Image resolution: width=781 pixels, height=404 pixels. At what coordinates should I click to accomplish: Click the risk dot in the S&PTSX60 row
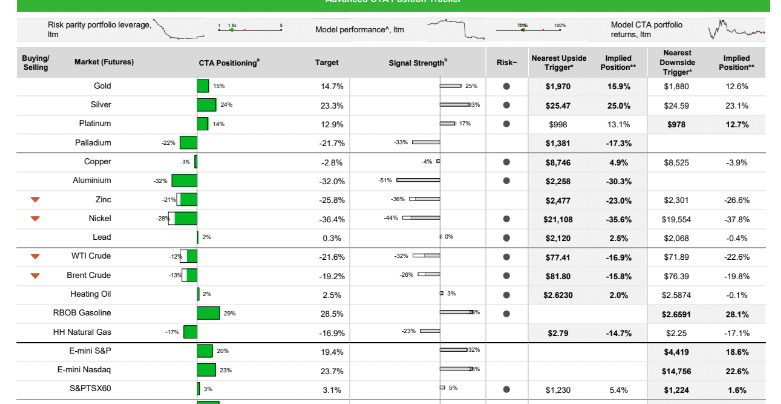tap(507, 390)
